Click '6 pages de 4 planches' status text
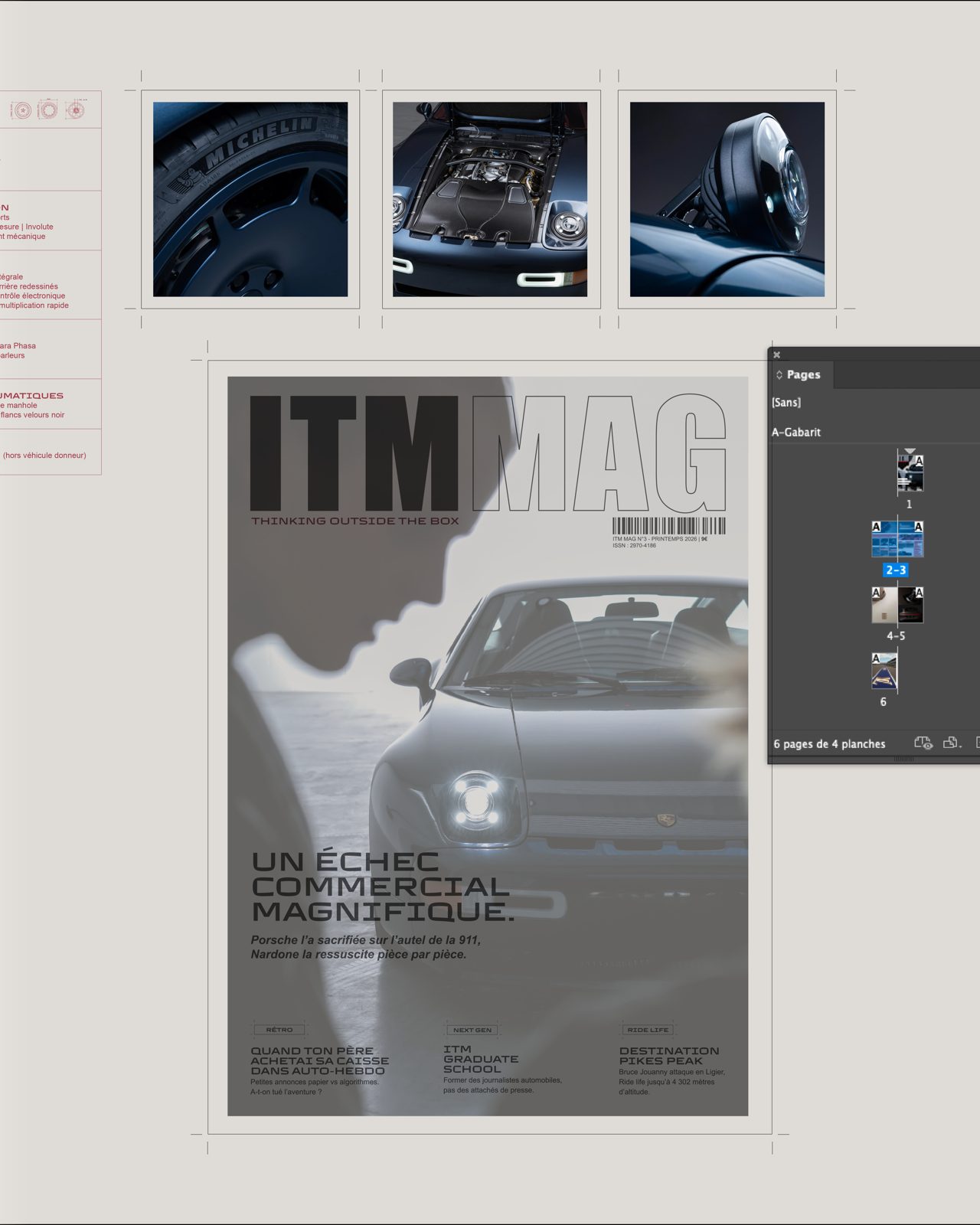 tap(829, 744)
